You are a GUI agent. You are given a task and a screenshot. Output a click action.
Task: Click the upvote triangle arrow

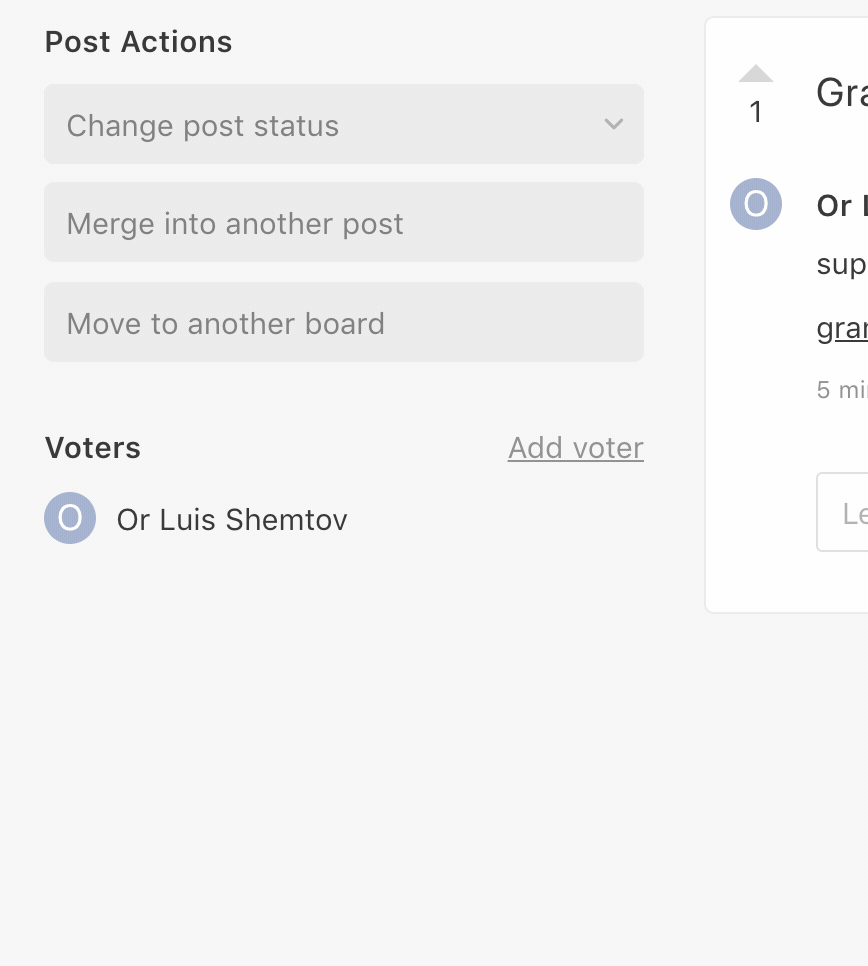click(755, 73)
